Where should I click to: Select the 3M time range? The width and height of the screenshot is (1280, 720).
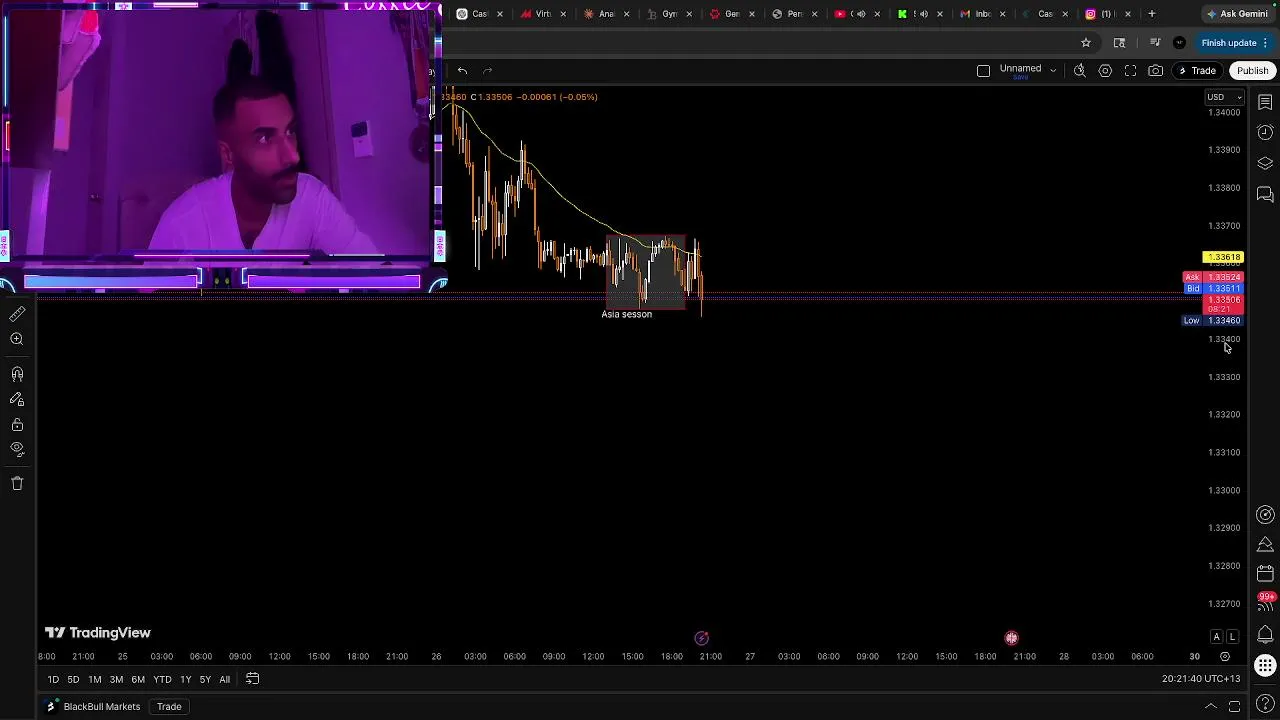pos(116,680)
